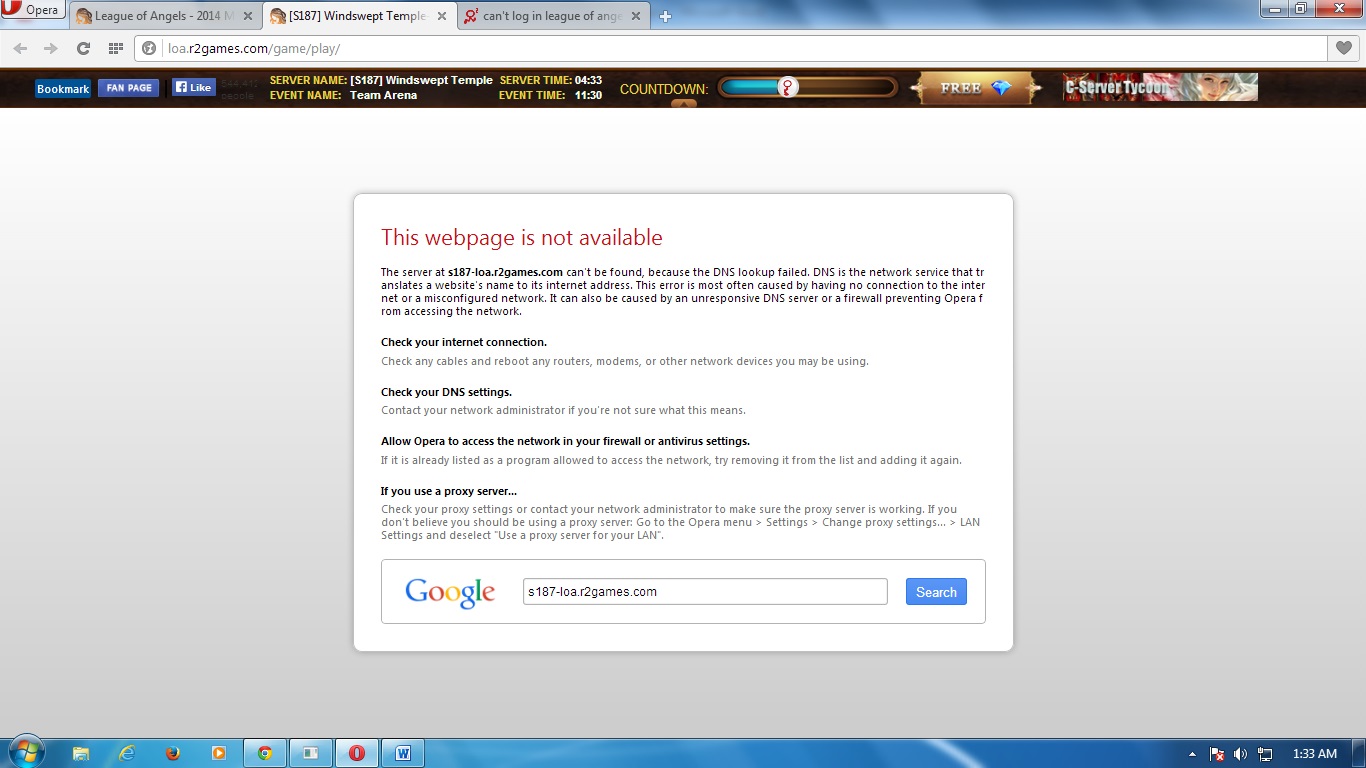Toggle the volume speaker icon in tray

click(1241, 754)
